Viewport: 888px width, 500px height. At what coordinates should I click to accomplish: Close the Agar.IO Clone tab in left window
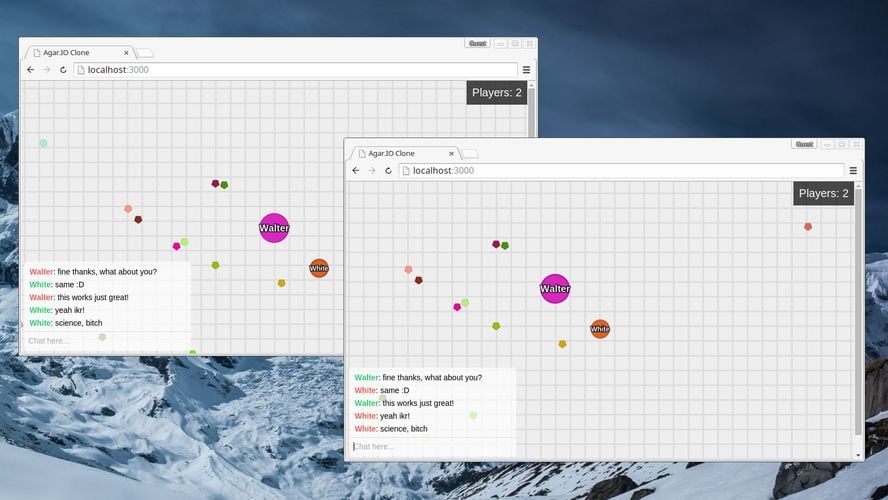tap(126, 53)
